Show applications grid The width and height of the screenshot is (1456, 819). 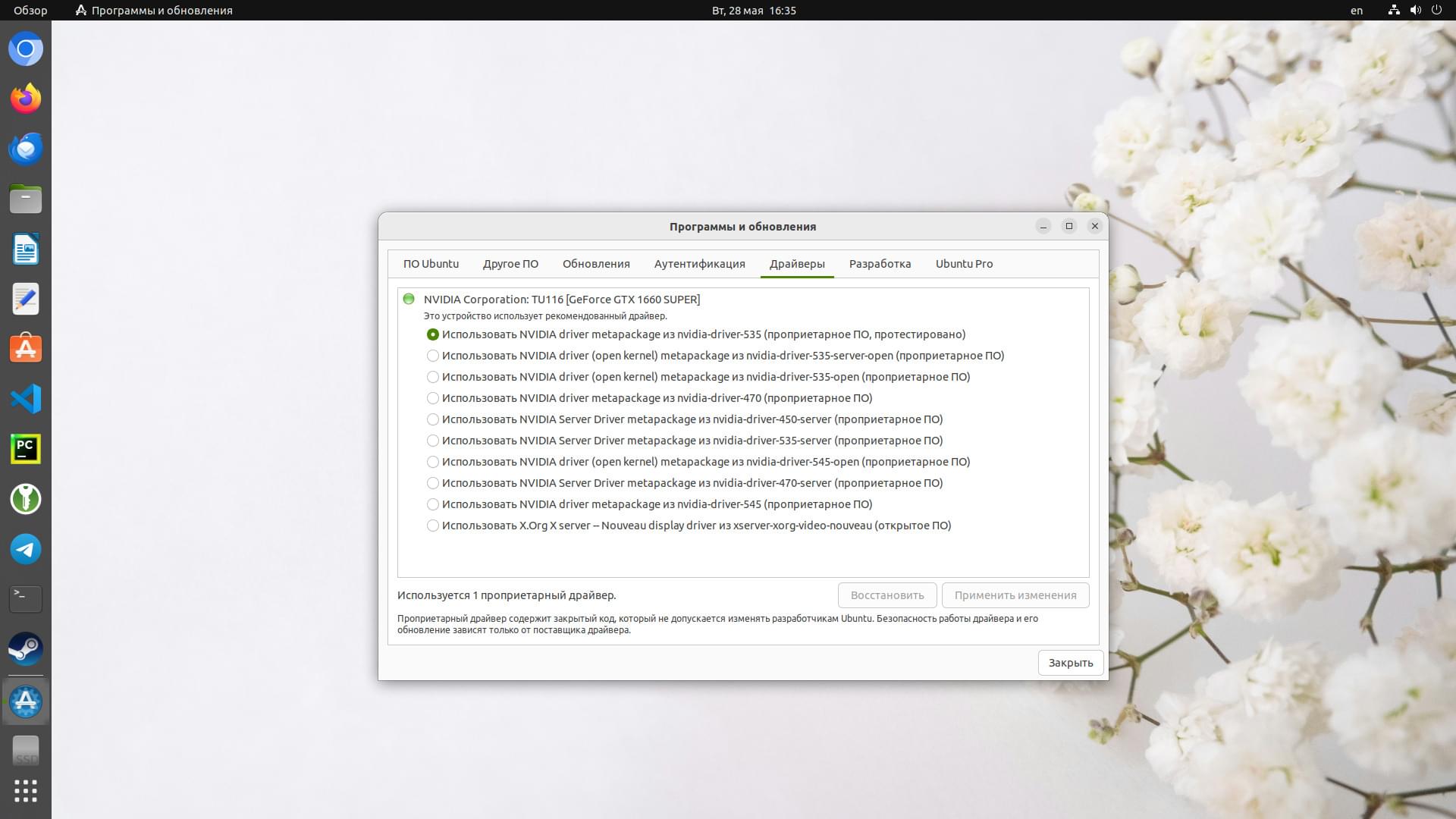[26, 791]
